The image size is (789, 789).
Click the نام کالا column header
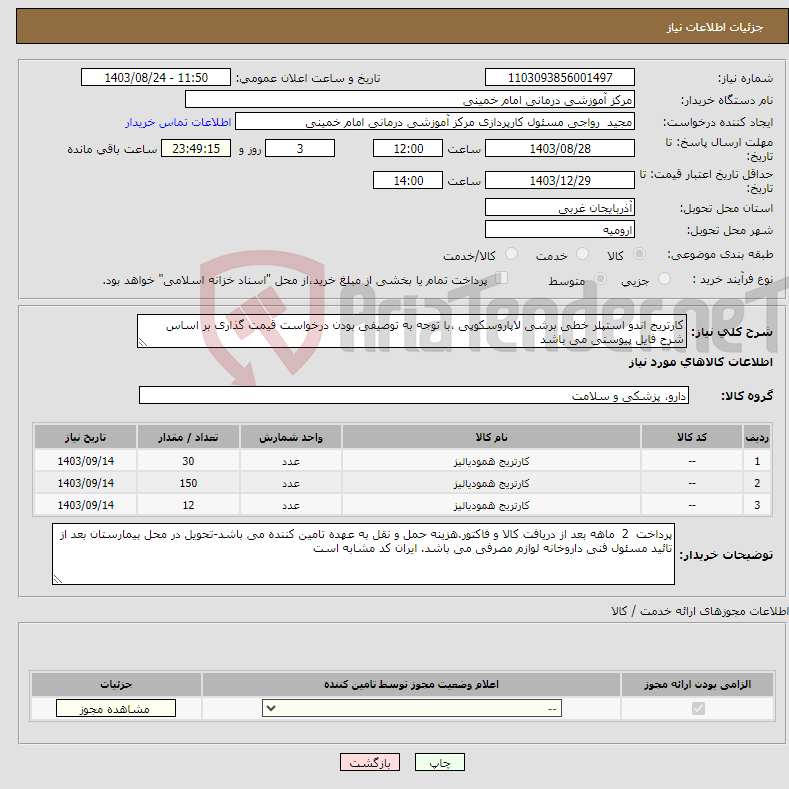tap(491, 437)
